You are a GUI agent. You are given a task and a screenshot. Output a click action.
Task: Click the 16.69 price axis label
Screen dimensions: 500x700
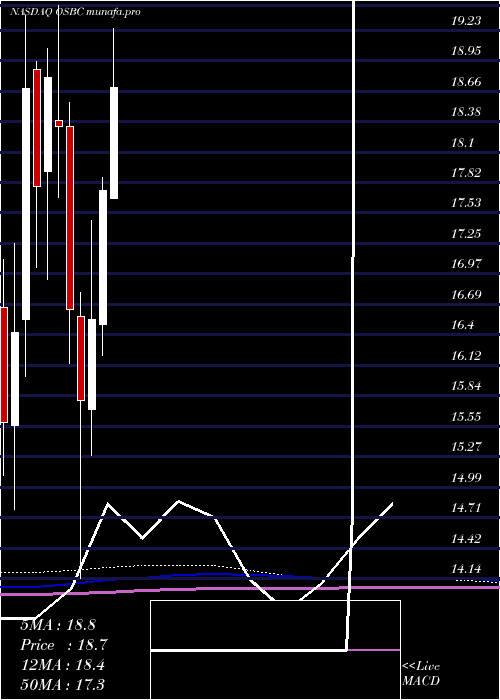pyautogui.click(x=466, y=295)
